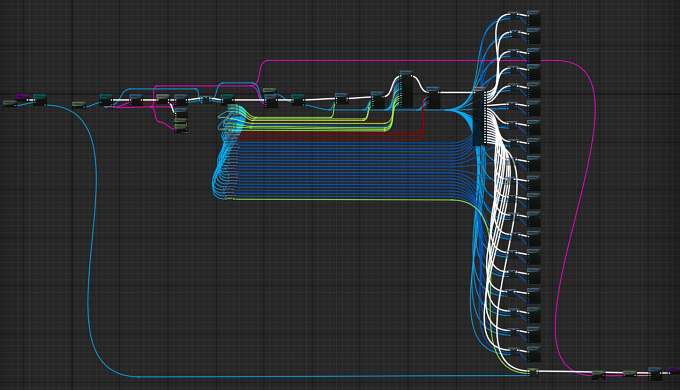
Task: Select the green node where the magenta wire lands
Action: point(598,375)
